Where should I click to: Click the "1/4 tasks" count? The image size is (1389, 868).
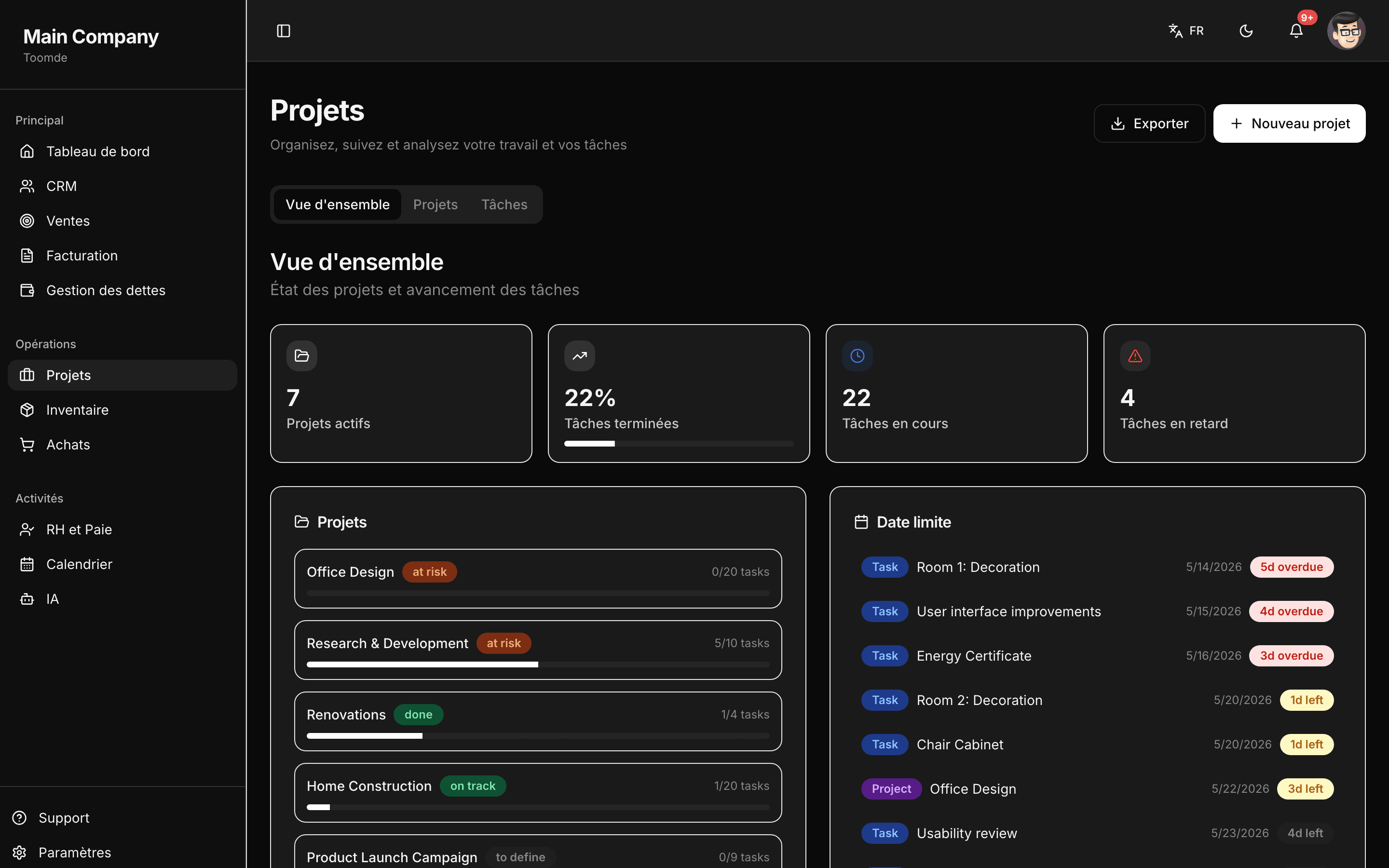[745, 715]
